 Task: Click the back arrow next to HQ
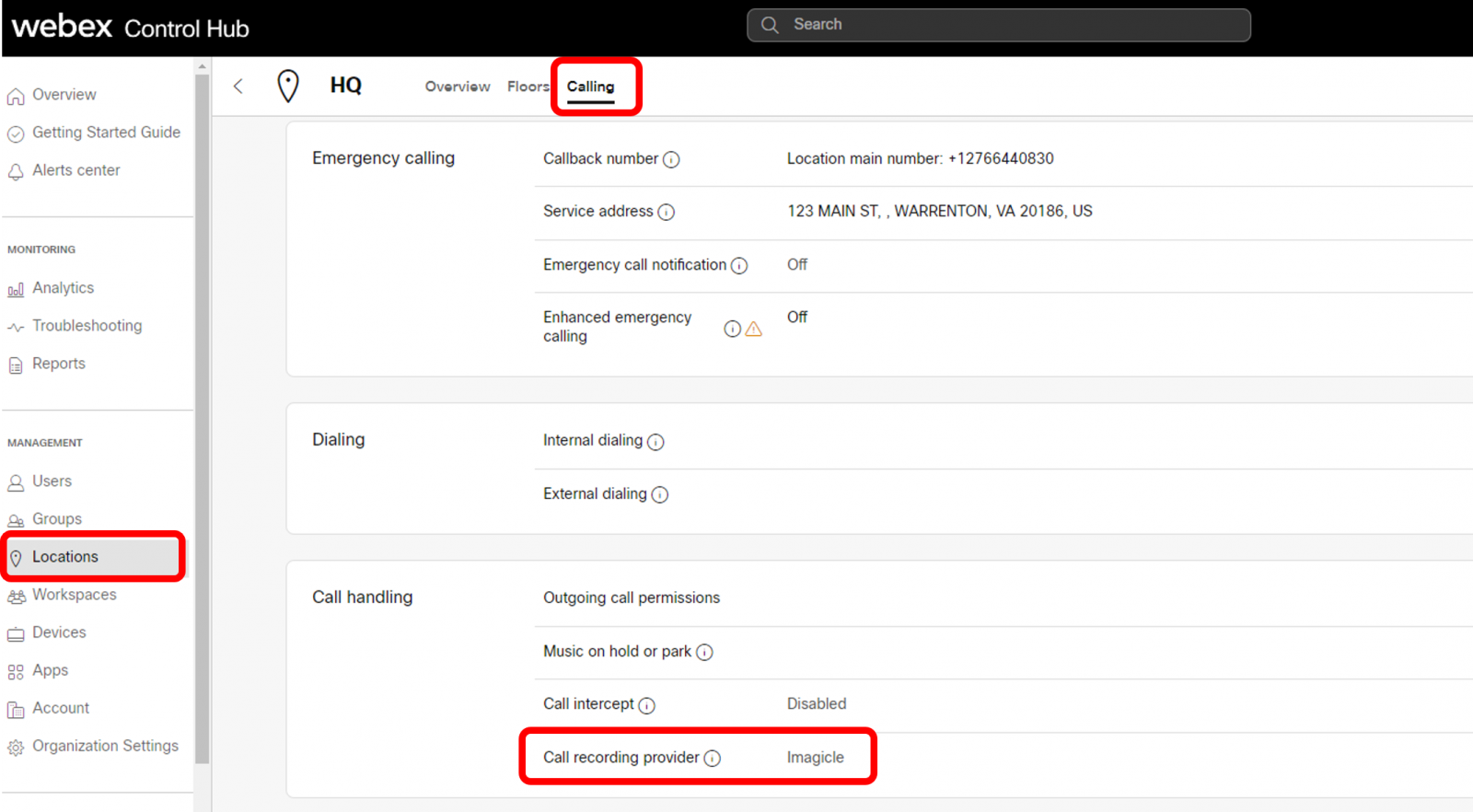[238, 87]
